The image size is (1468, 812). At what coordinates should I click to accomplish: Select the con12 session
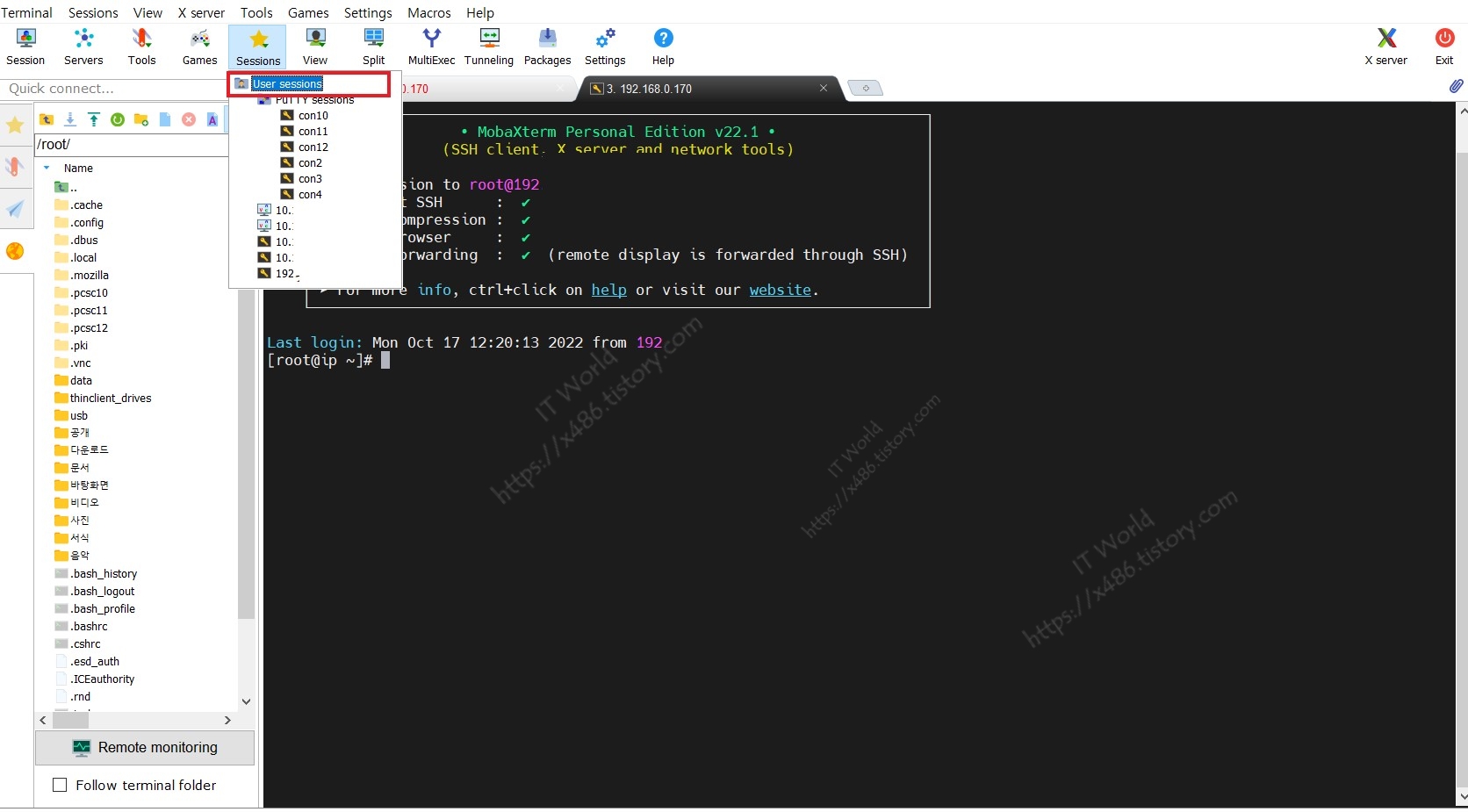(313, 147)
